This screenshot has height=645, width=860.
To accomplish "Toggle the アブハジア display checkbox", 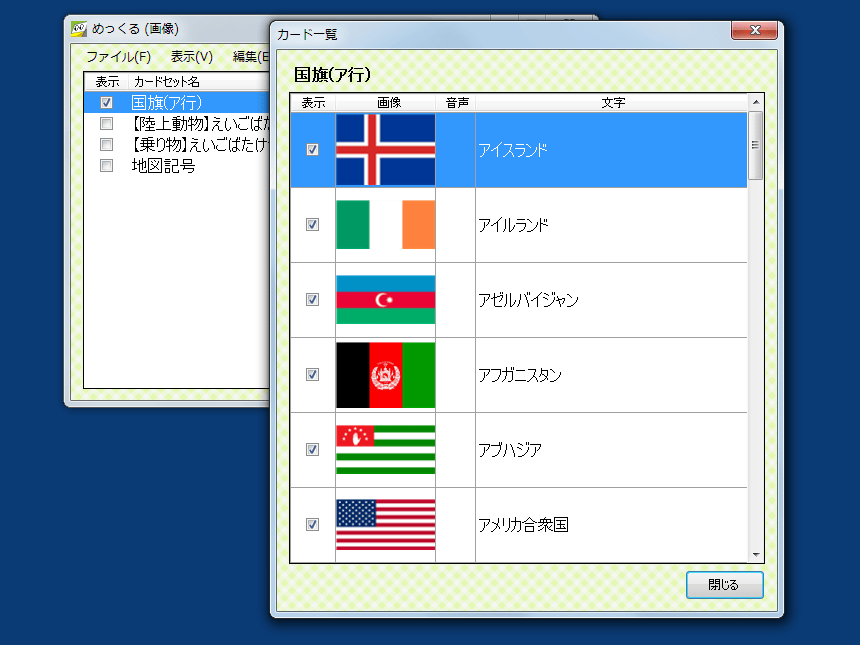I will [313, 450].
